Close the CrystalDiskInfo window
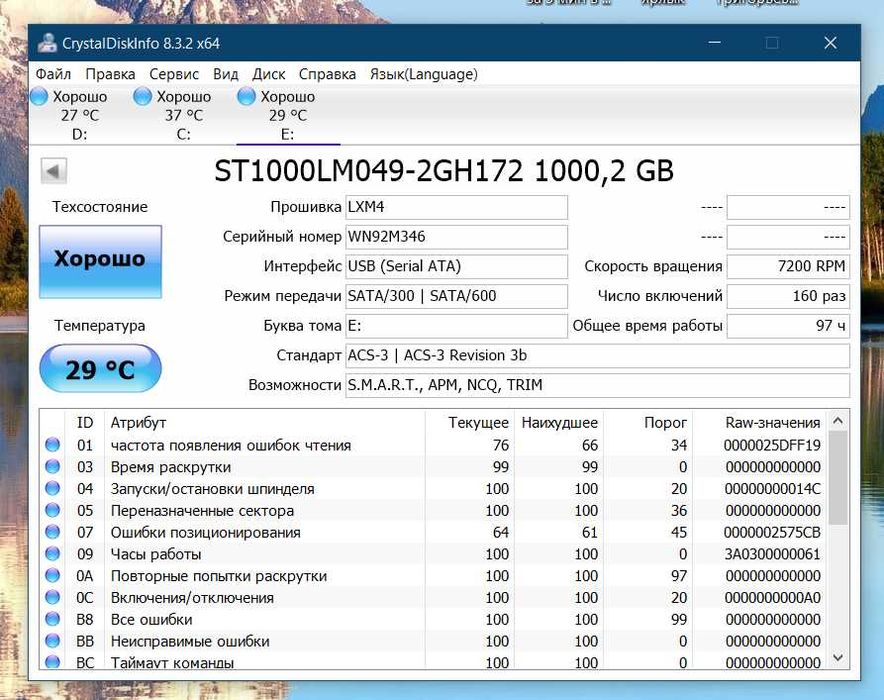884x700 pixels. (830, 43)
